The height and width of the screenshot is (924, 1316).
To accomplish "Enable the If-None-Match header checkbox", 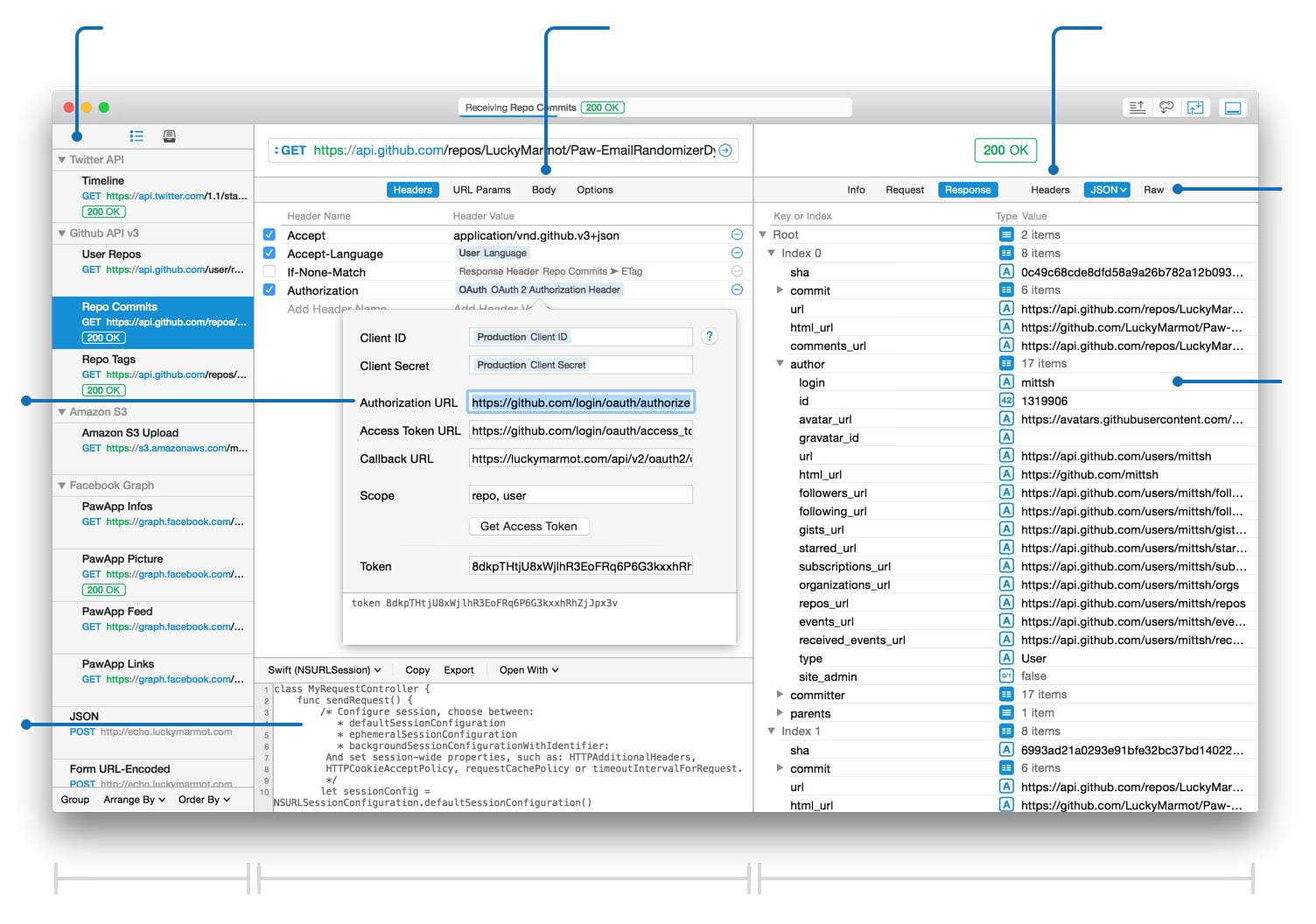I will coord(269,271).
